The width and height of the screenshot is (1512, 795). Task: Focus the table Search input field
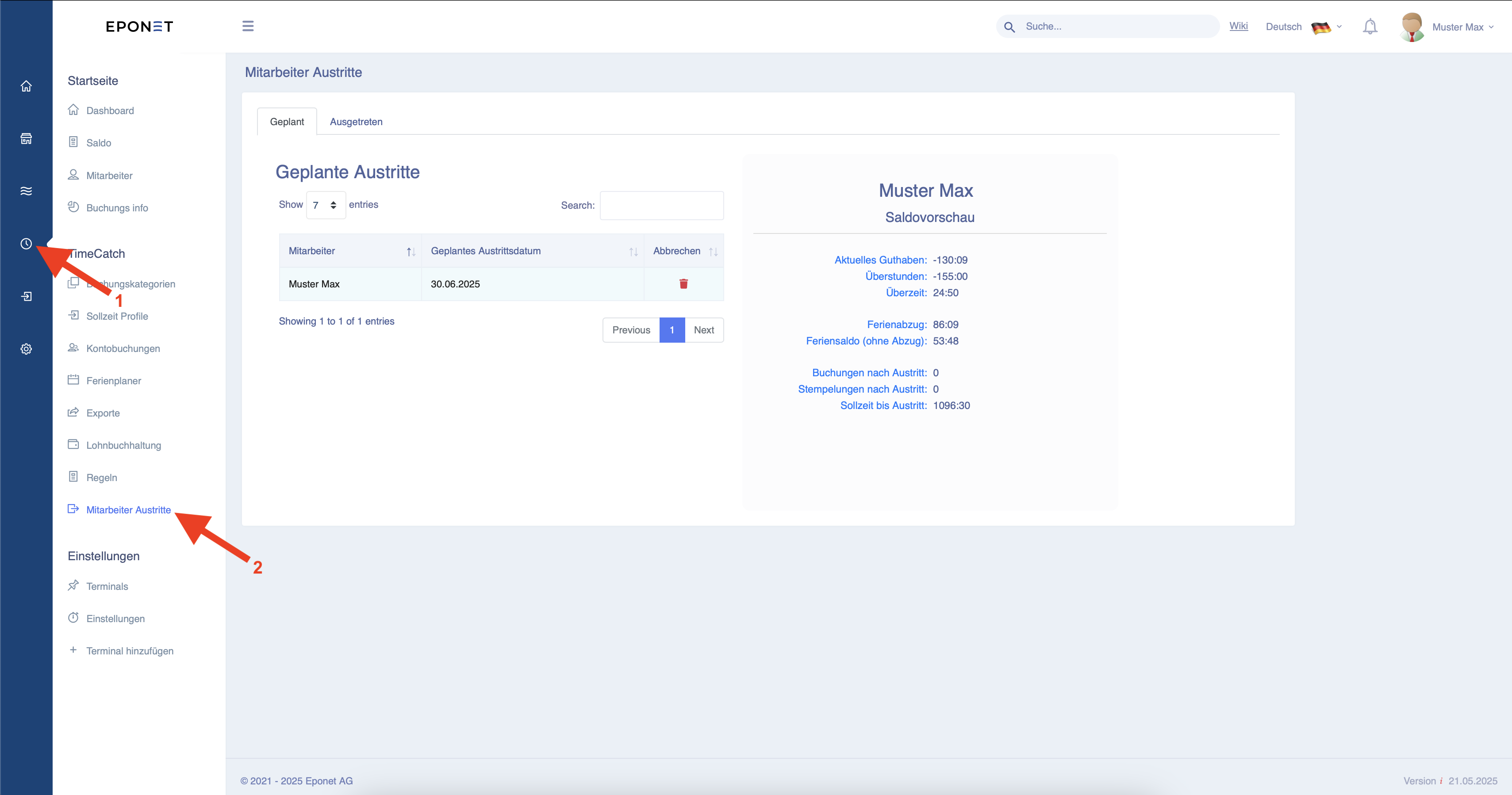[x=661, y=205]
